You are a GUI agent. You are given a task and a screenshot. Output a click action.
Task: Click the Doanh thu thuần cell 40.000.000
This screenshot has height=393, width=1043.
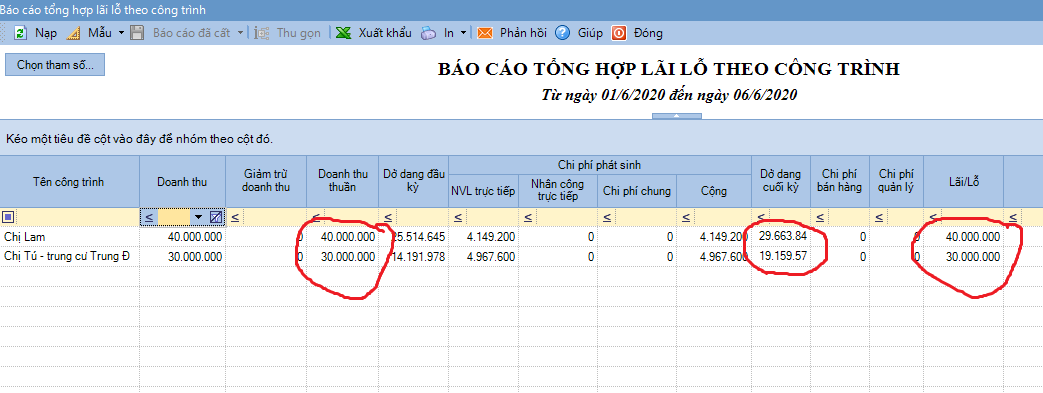(343, 237)
